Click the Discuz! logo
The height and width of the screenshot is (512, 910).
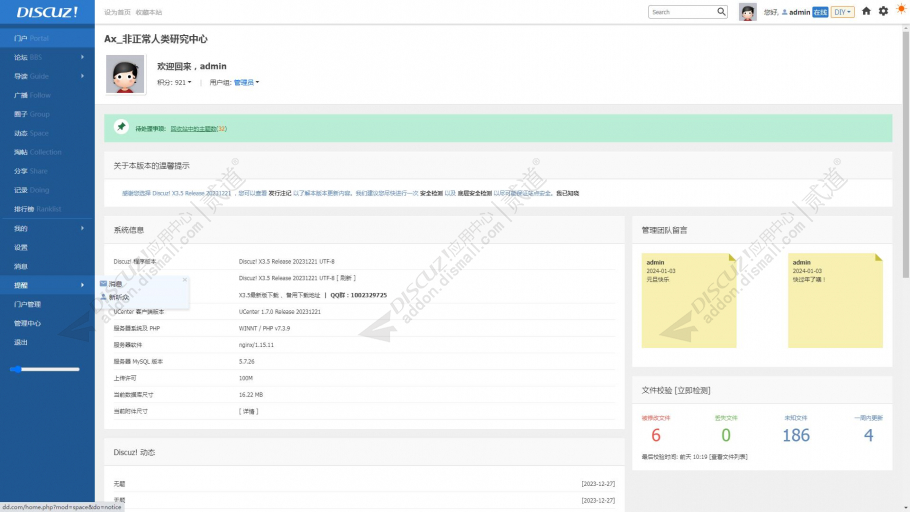pos(47,12)
